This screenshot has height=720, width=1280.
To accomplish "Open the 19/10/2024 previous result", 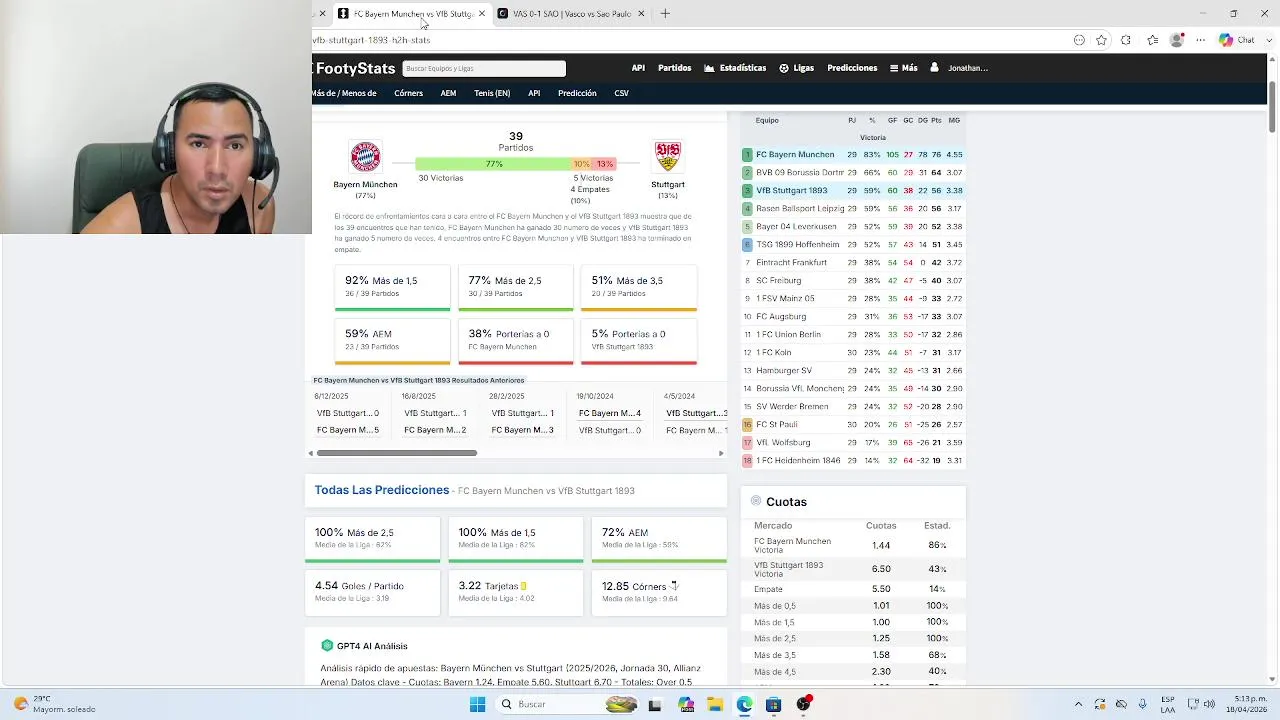I will pyautogui.click(x=609, y=413).
